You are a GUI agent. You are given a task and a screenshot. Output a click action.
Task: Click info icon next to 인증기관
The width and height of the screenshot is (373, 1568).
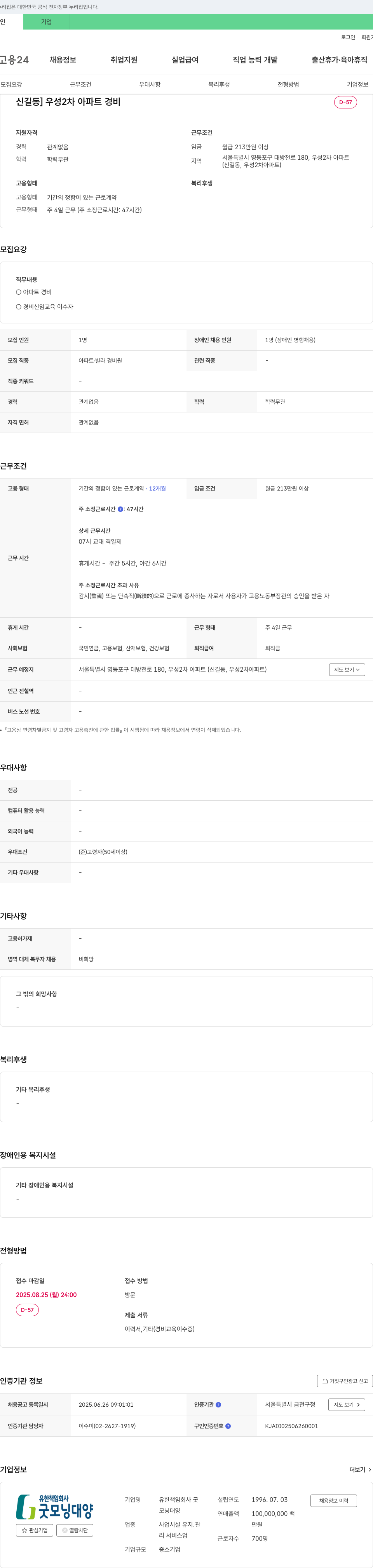click(x=218, y=1405)
